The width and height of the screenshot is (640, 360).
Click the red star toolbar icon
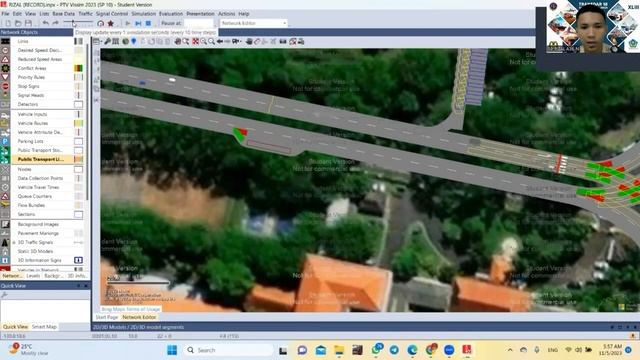tap(110, 23)
